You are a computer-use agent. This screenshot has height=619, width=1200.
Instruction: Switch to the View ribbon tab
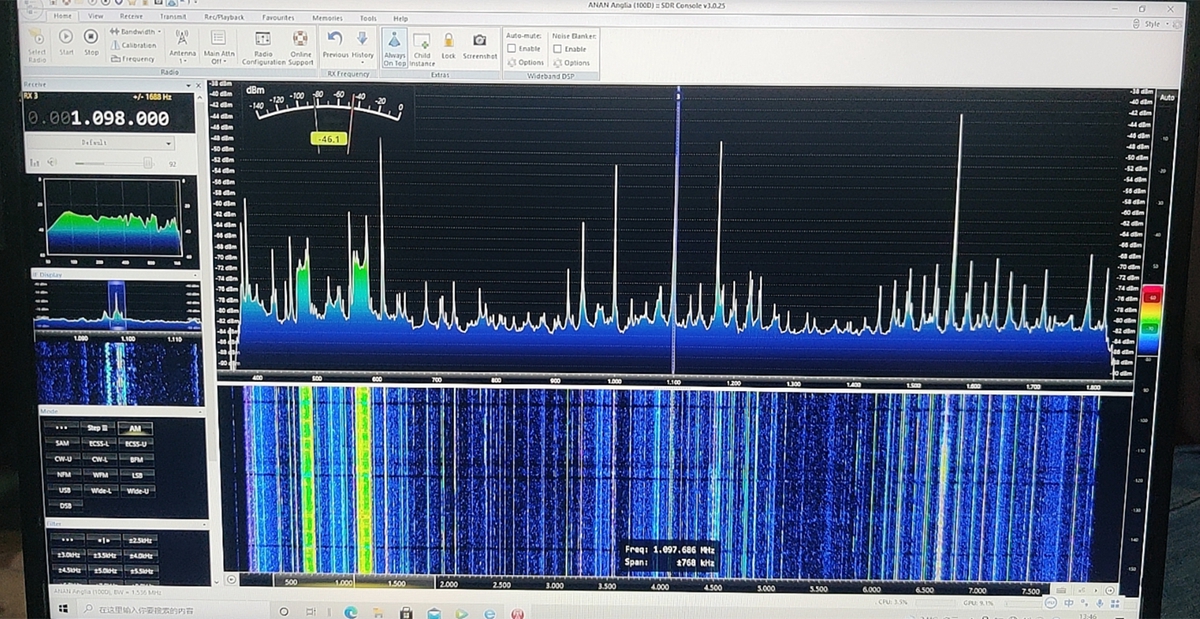[96, 17]
